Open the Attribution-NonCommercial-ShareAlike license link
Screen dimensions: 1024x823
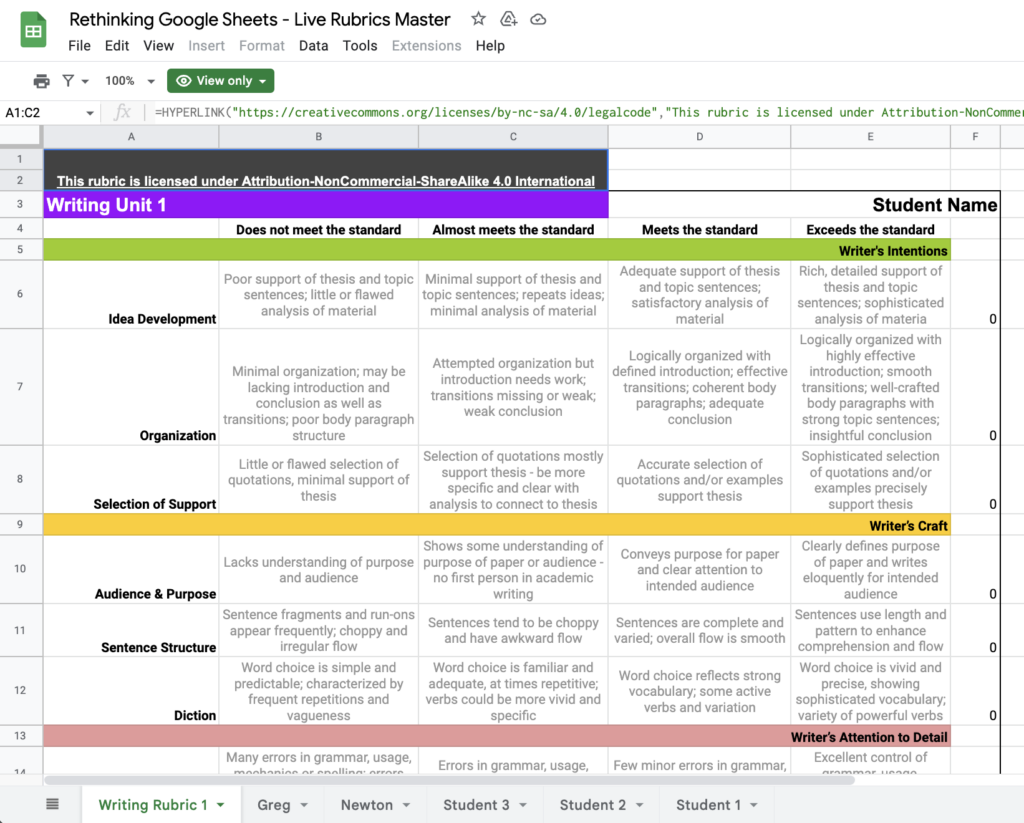tap(326, 181)
